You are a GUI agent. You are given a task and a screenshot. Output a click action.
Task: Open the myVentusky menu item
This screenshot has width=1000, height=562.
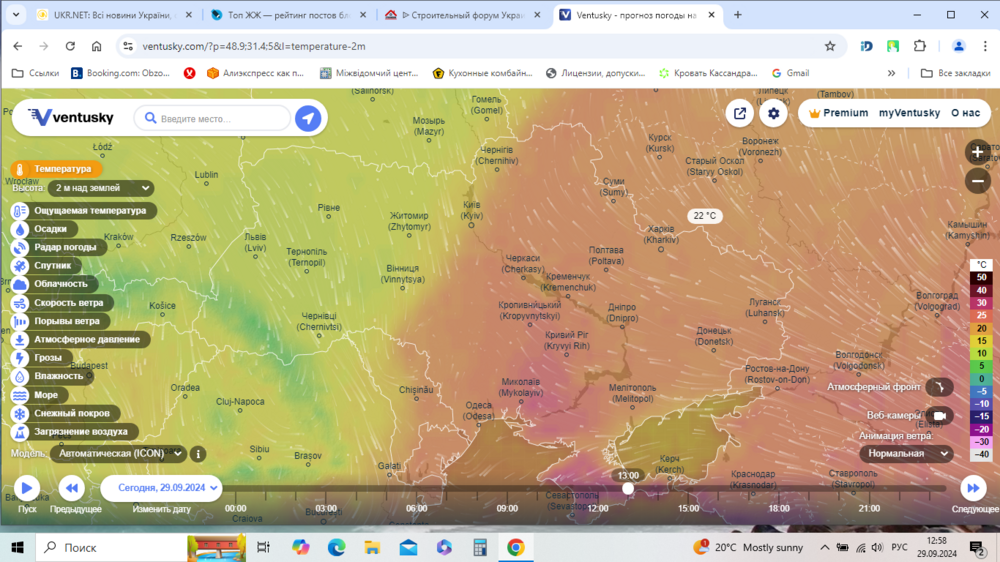tap(909, 113)
